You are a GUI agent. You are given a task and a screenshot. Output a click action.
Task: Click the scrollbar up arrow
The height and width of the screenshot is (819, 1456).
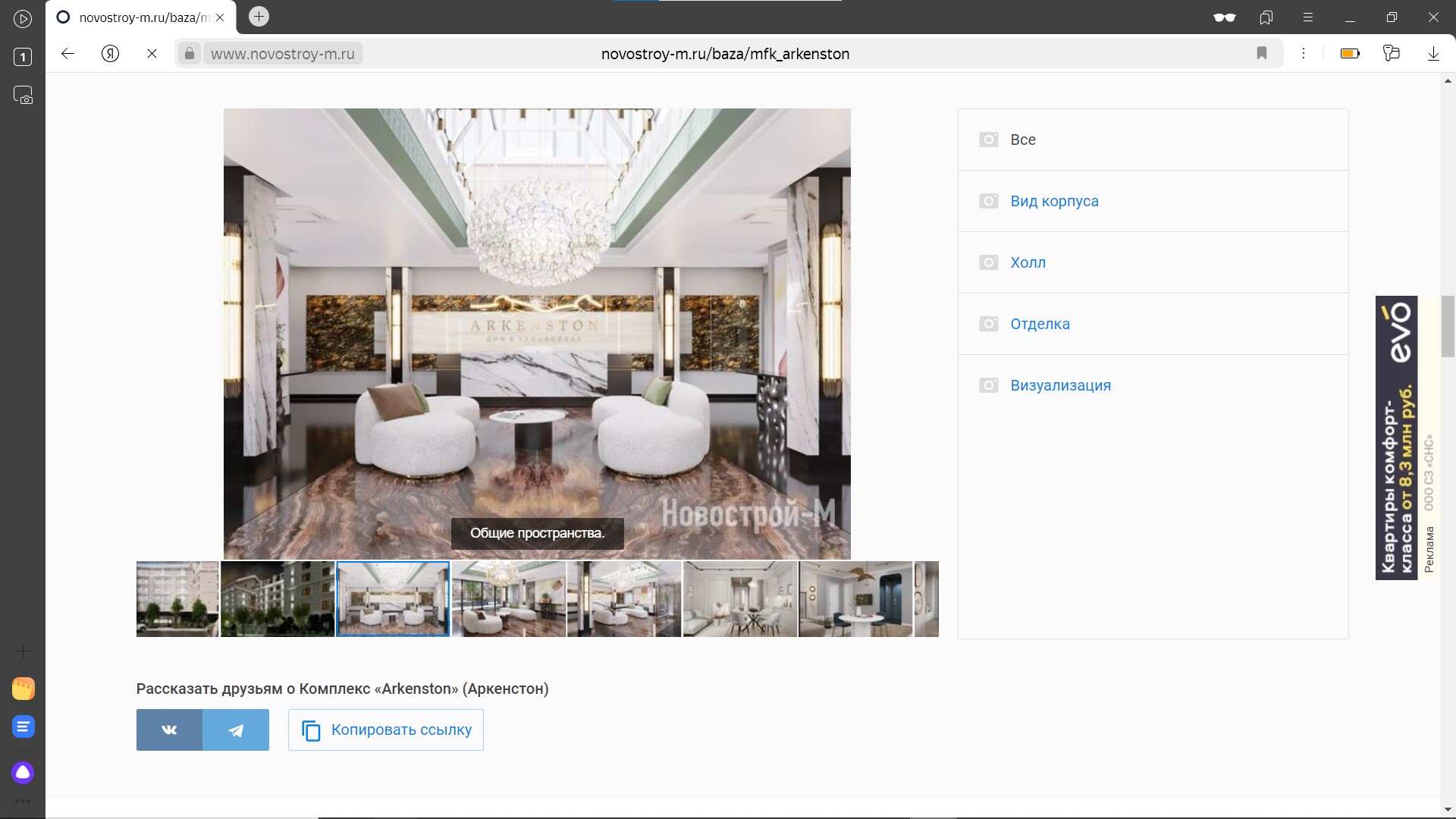[1448, 80]
